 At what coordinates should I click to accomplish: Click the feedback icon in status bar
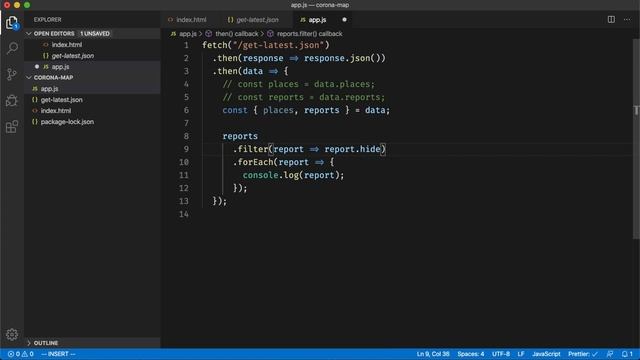point(610,354)
